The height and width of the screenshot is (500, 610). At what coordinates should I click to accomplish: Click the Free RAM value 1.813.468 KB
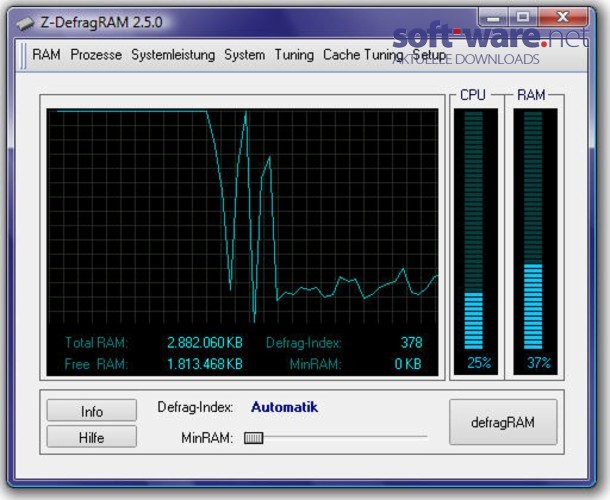[x=205, y=364]
